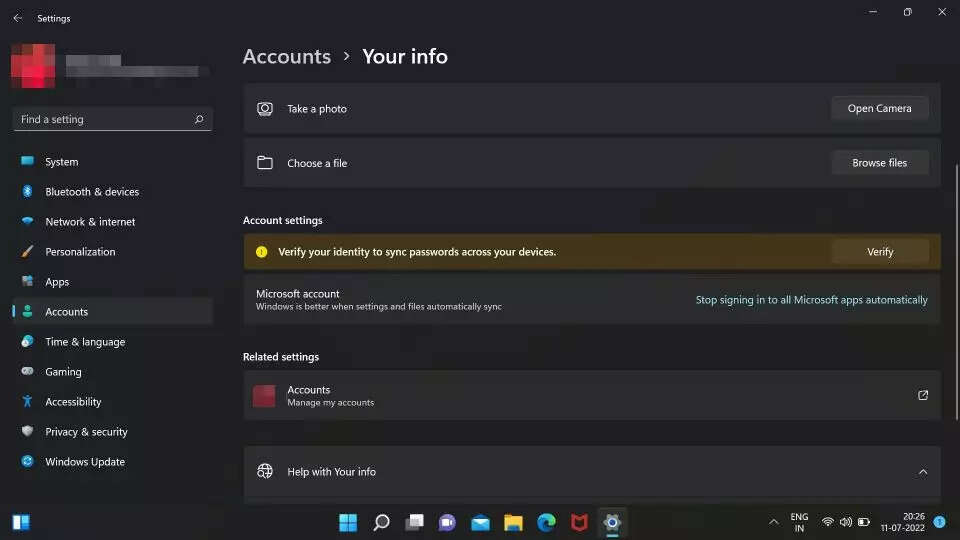960x540 pixels.
Task: Click the search magnifier in Find a setting
Action: pyautogui.click(x=199, y=119)
